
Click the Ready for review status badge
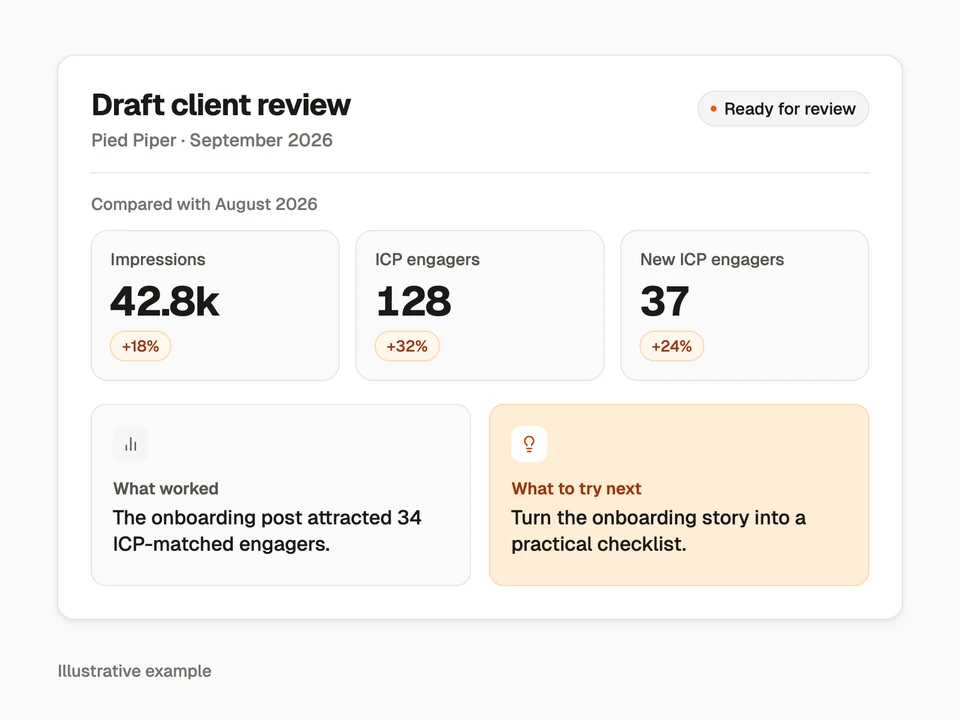tap(783, 109)
